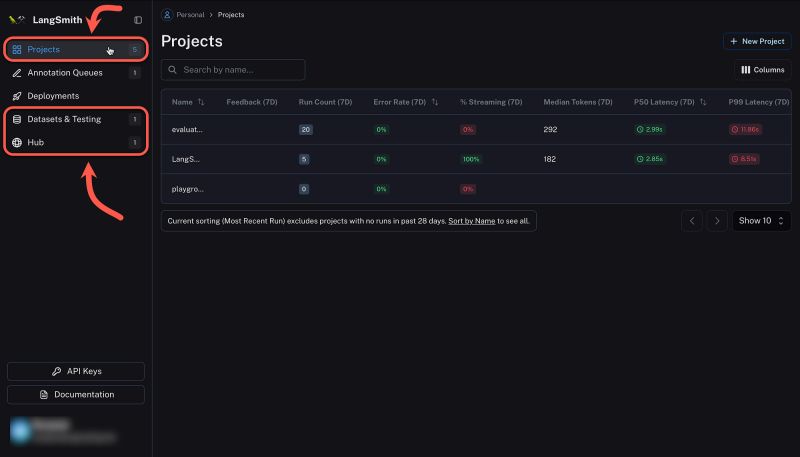
Task: Sort projects by Name column arrows
Action: coord(201,102)
